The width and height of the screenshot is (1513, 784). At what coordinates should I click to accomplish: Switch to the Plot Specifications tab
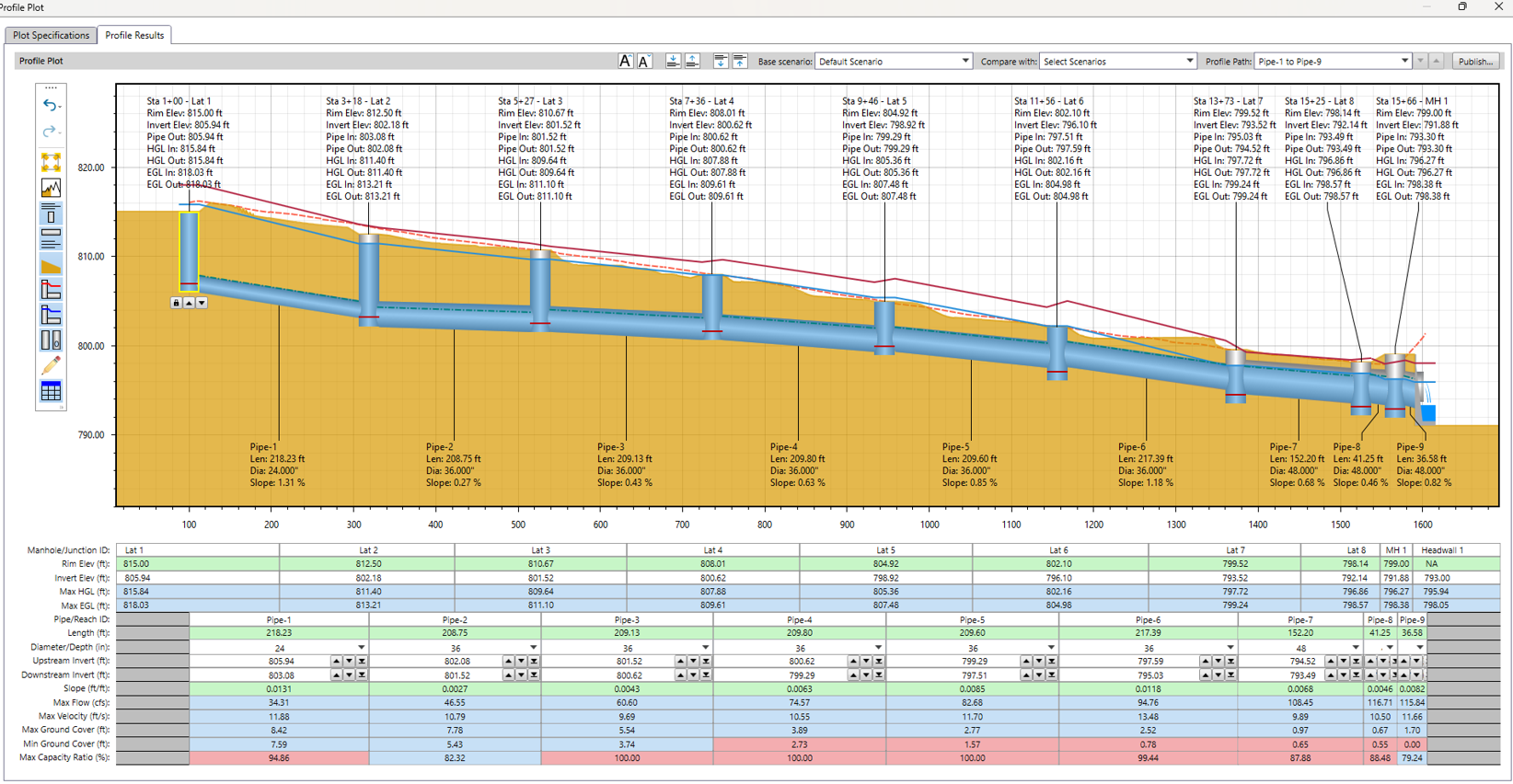[x=51, y=35]
